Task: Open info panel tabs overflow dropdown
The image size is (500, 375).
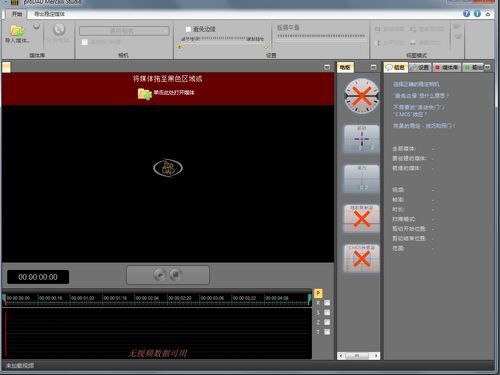Action: [488, 67]
